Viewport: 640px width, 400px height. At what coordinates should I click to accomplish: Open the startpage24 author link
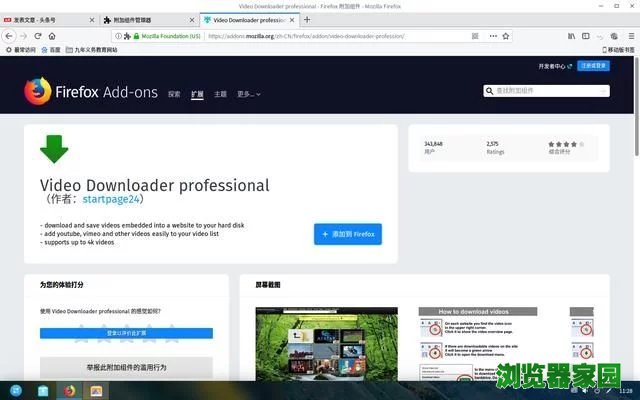click(113, 200)
